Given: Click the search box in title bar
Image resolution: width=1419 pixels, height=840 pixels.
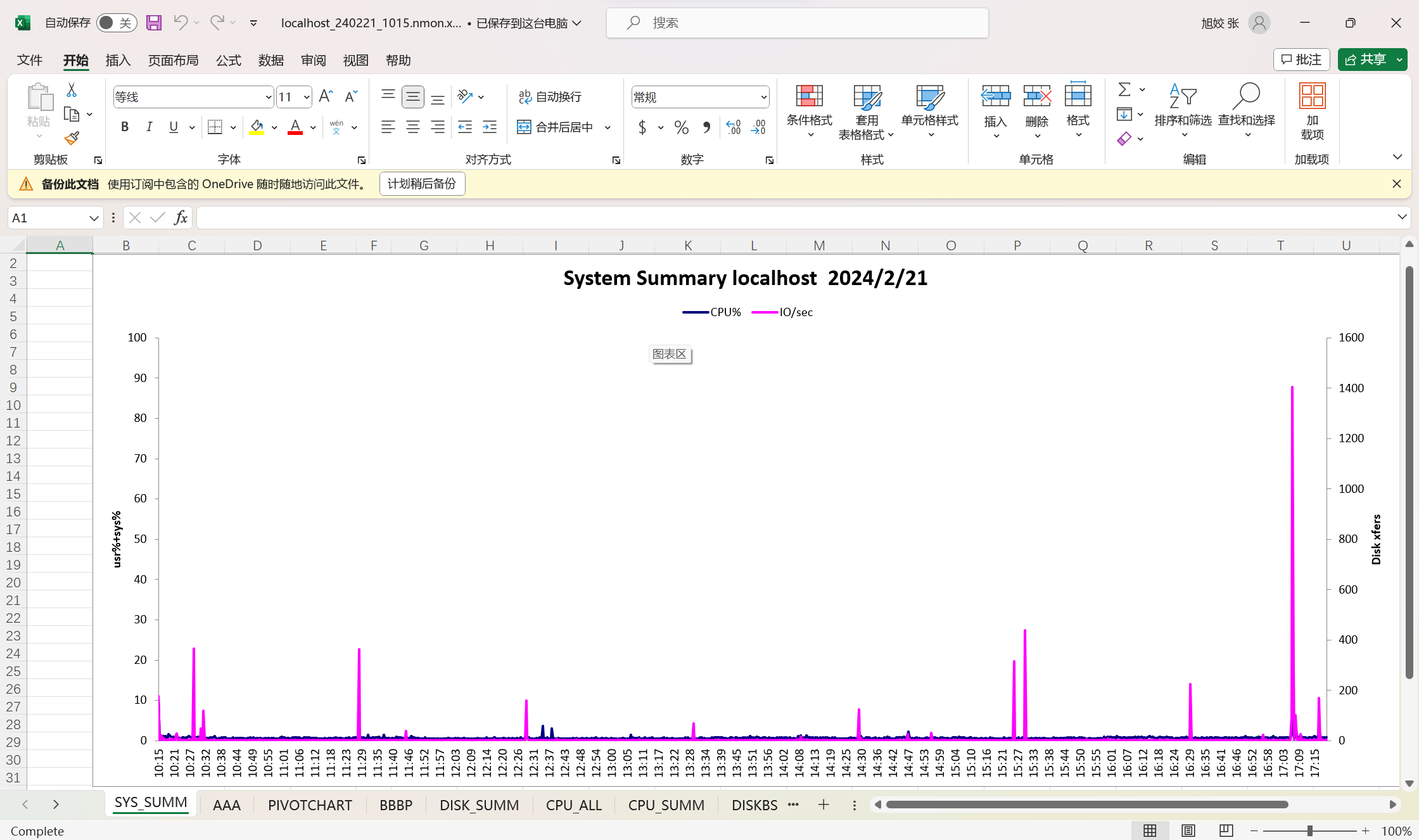Looking at the screenshot, I should tap(797, 23).
